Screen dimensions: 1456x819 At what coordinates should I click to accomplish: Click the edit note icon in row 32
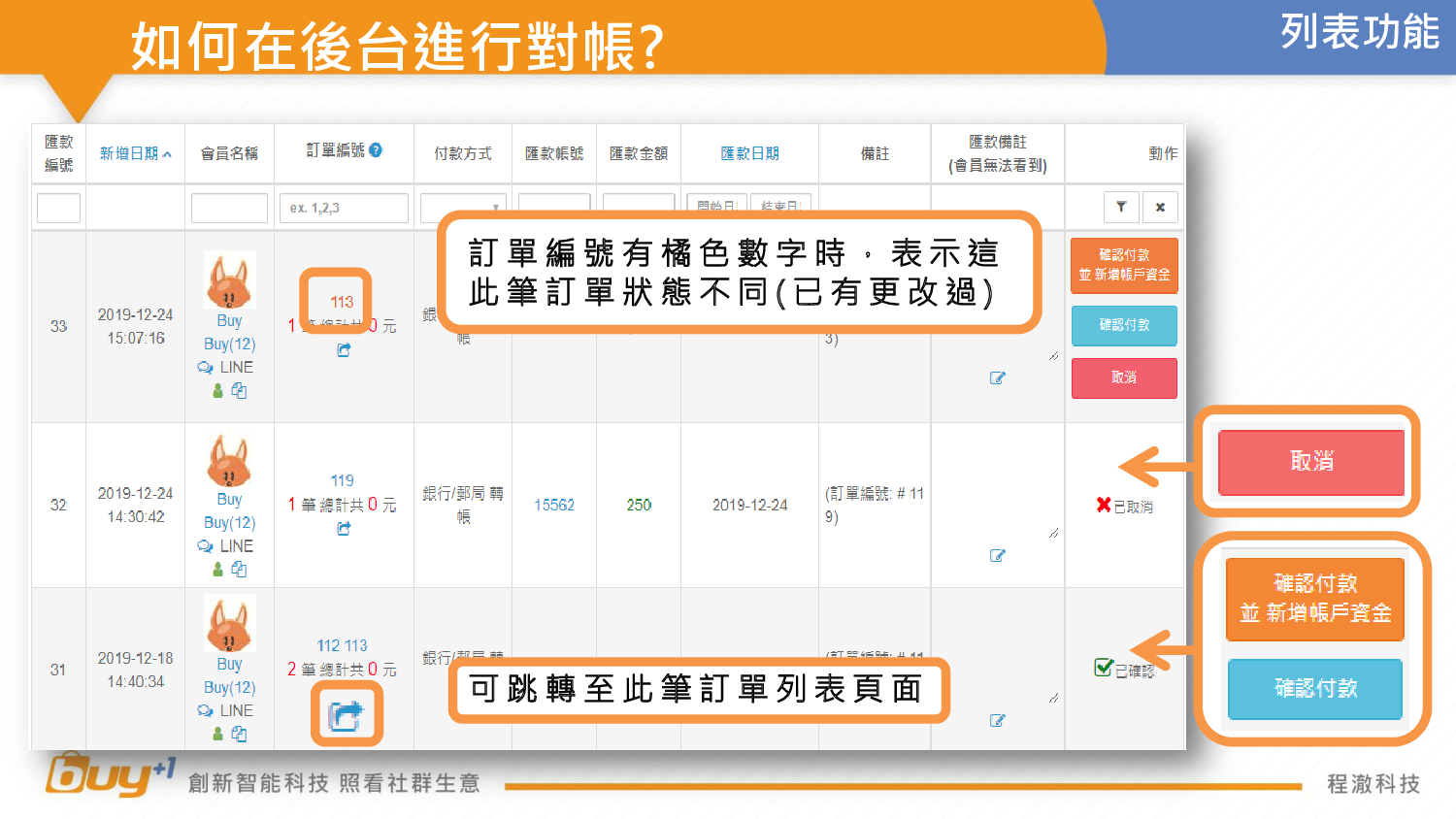[x=997, y=555]
